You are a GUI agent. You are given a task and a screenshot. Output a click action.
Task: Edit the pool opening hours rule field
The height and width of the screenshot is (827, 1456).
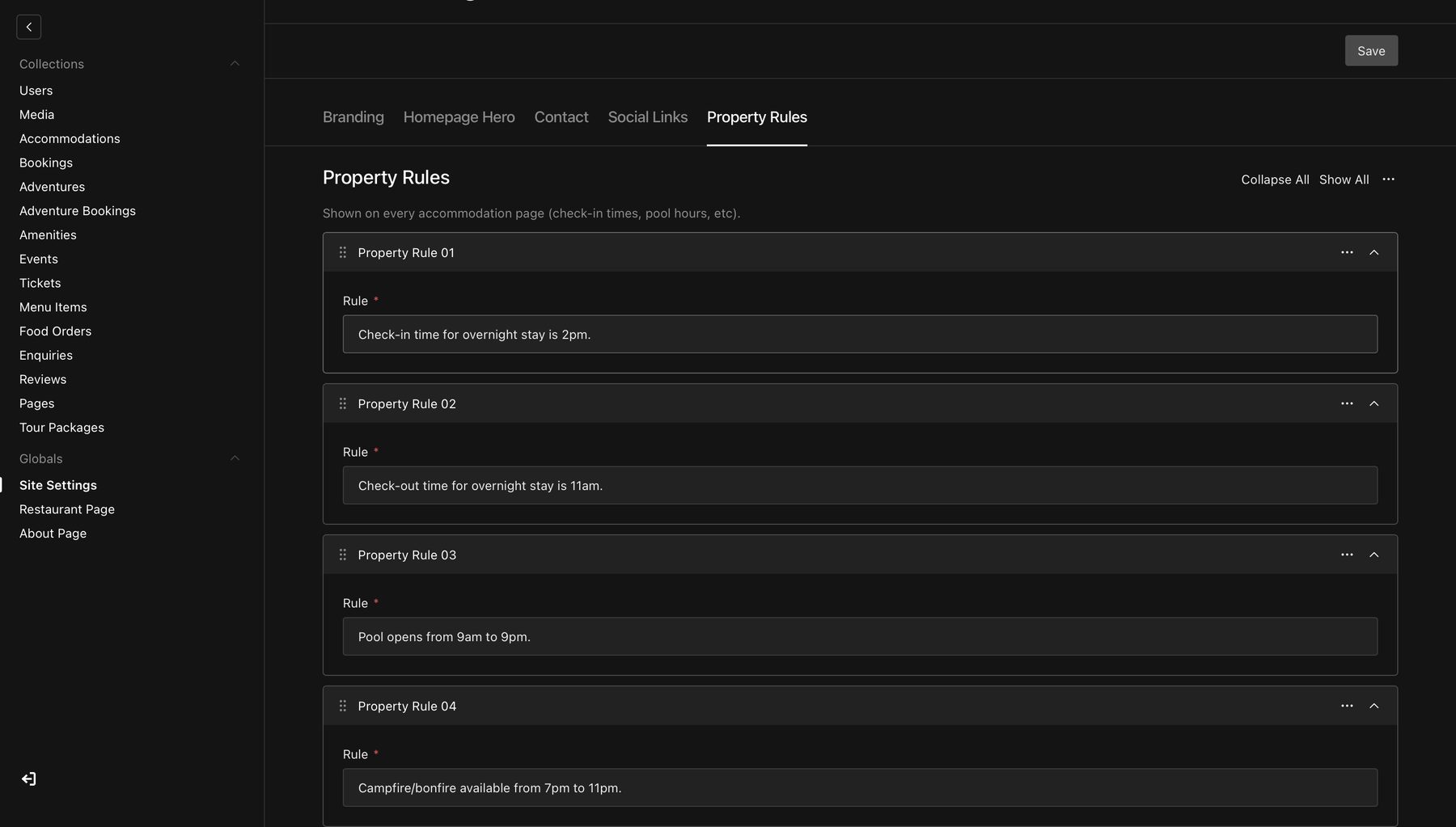point(860,636)
